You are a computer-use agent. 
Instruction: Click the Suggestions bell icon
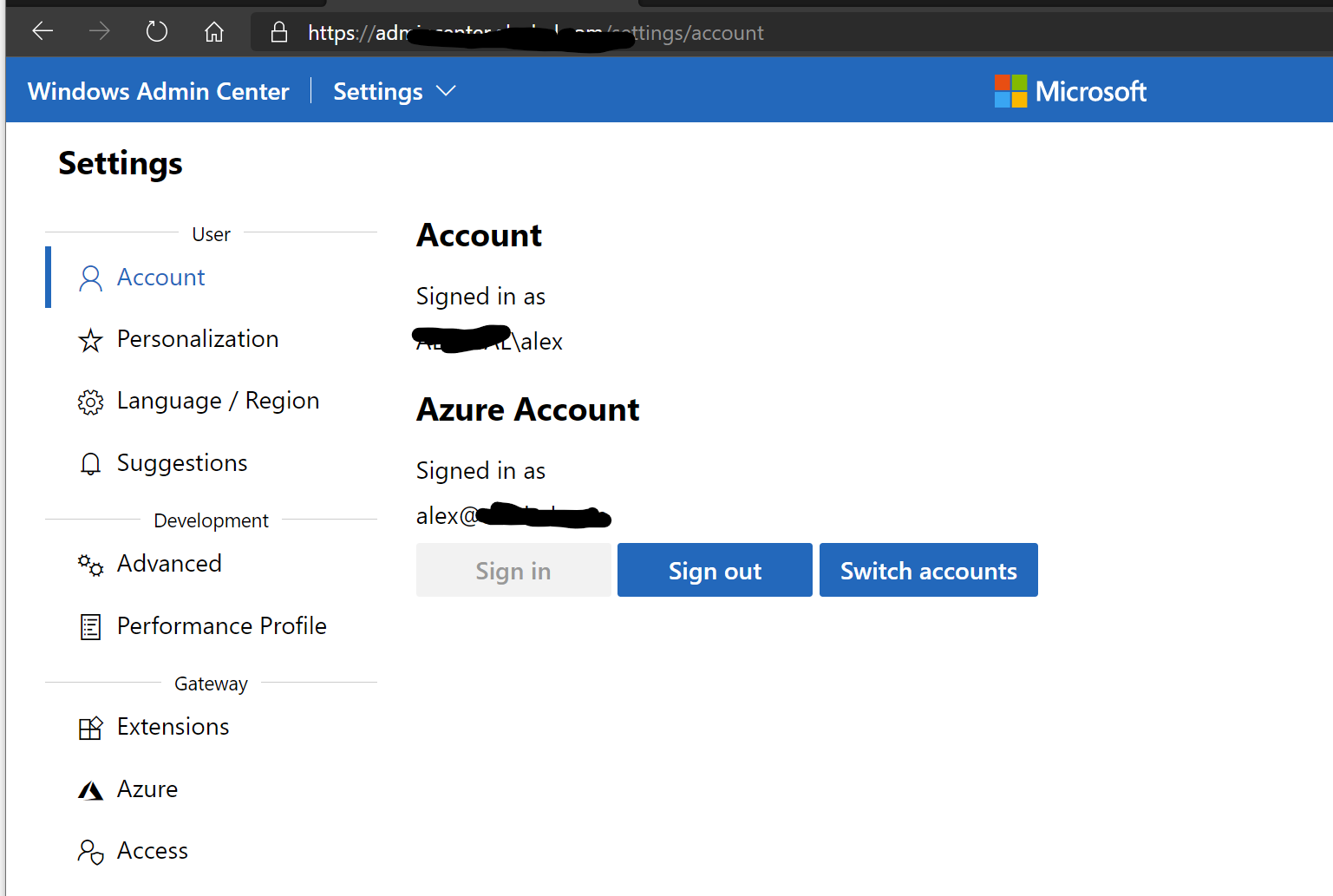point(90,463)
